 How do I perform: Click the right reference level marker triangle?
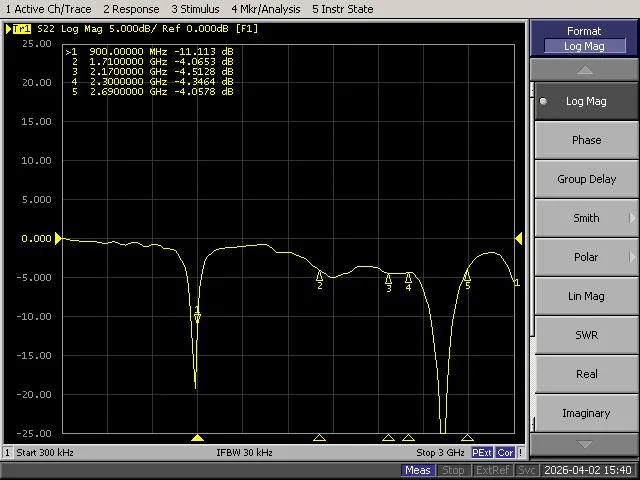pos(519,238)
